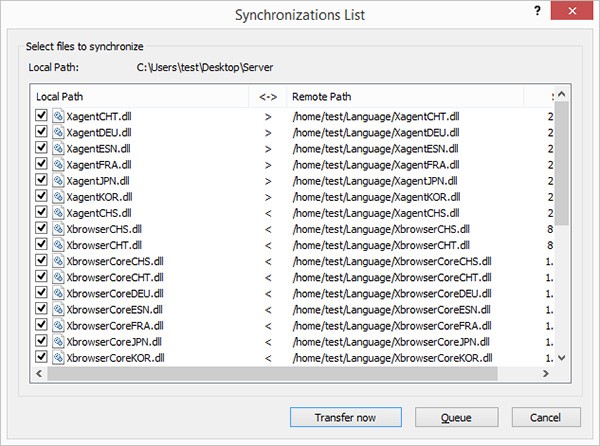Click the XagentCHS.dll file icon

pos(57,212)
